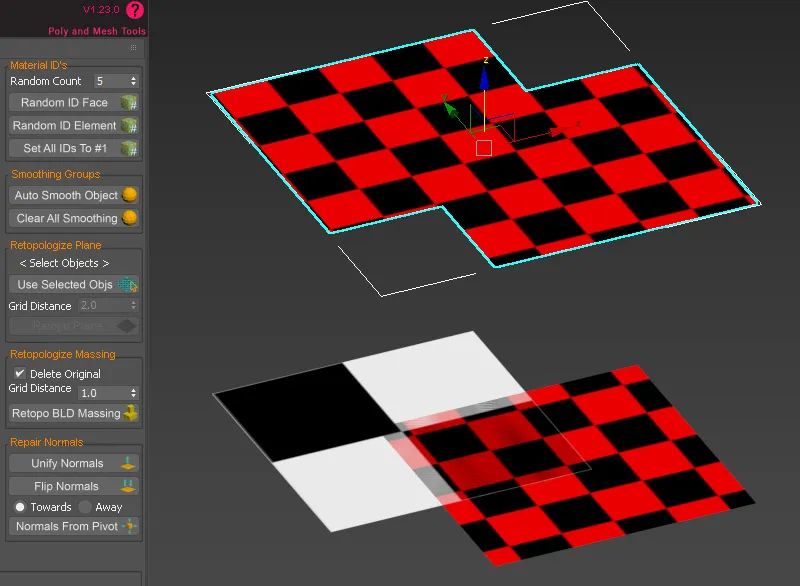Click the Use Selected Objs button
Screen dimensions: 800x586
(74, 285)
